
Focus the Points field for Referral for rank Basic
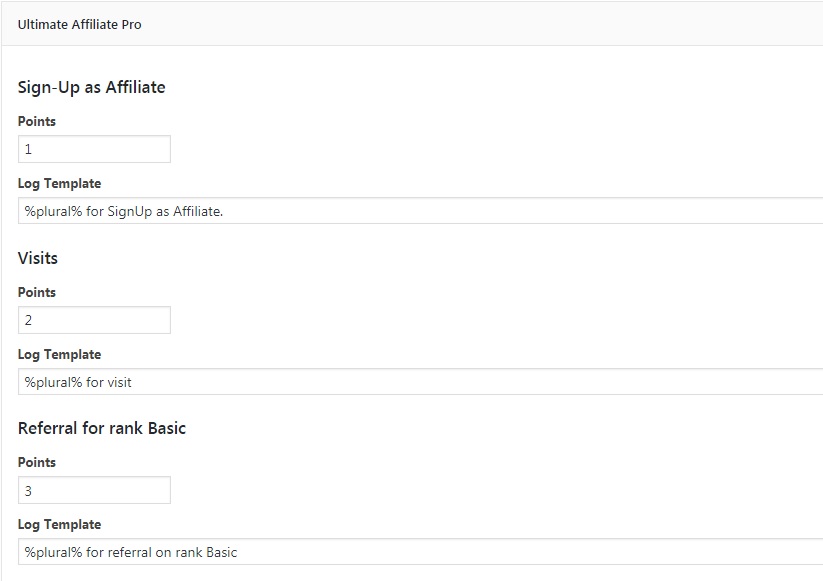(94, 490)
